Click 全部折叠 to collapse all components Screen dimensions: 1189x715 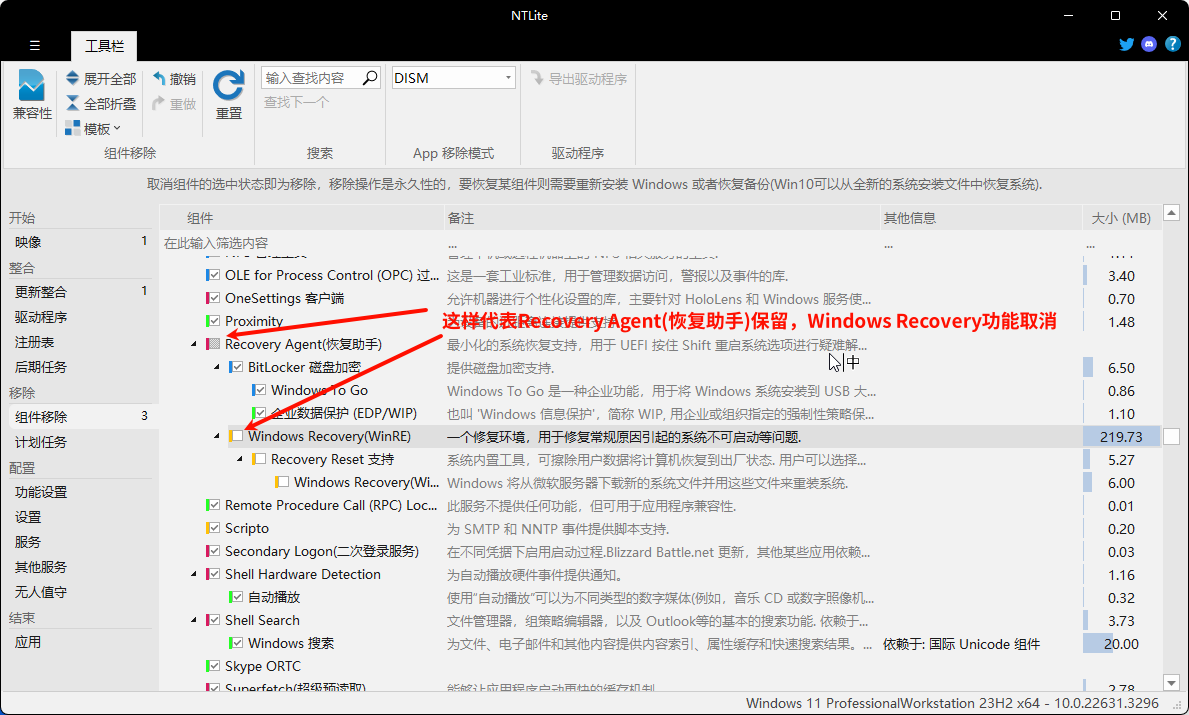(101, 103)
